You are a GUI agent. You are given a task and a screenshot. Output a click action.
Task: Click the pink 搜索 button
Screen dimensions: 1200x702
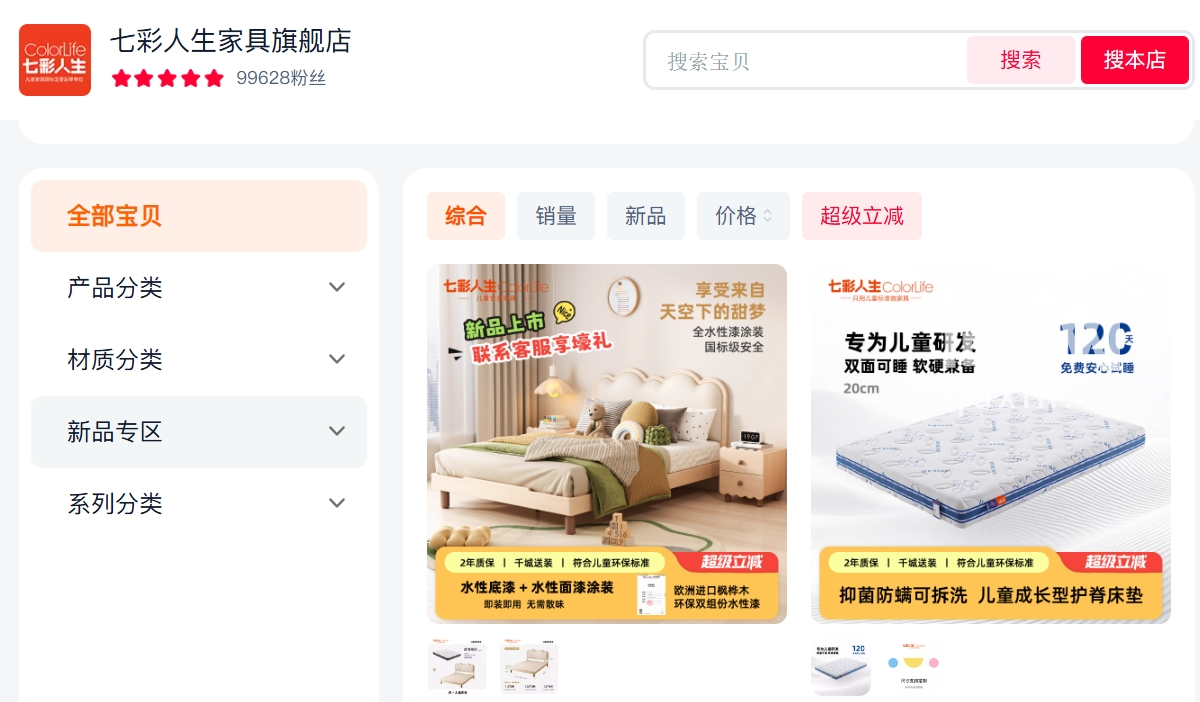(1021, 60)
